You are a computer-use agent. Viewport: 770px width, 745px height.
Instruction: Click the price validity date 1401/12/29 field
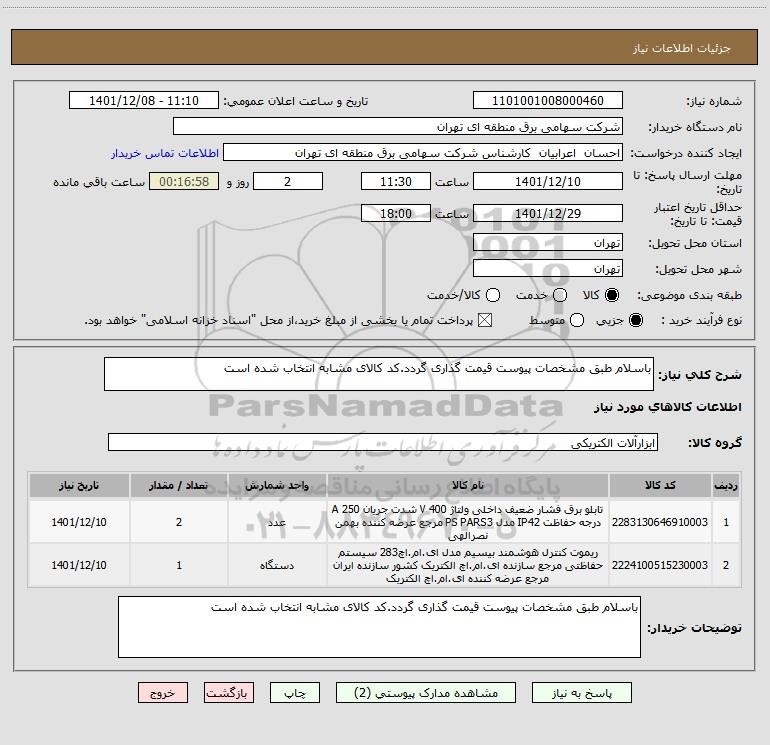[548, 213]
